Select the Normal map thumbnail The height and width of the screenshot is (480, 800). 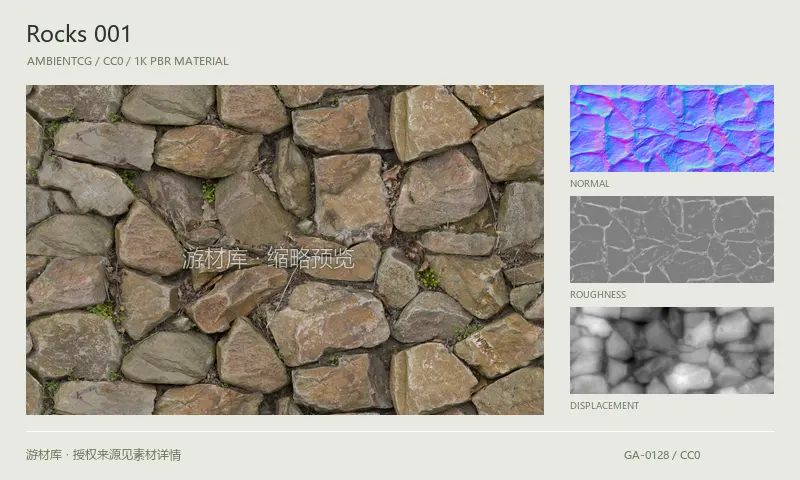coord(671,128)
